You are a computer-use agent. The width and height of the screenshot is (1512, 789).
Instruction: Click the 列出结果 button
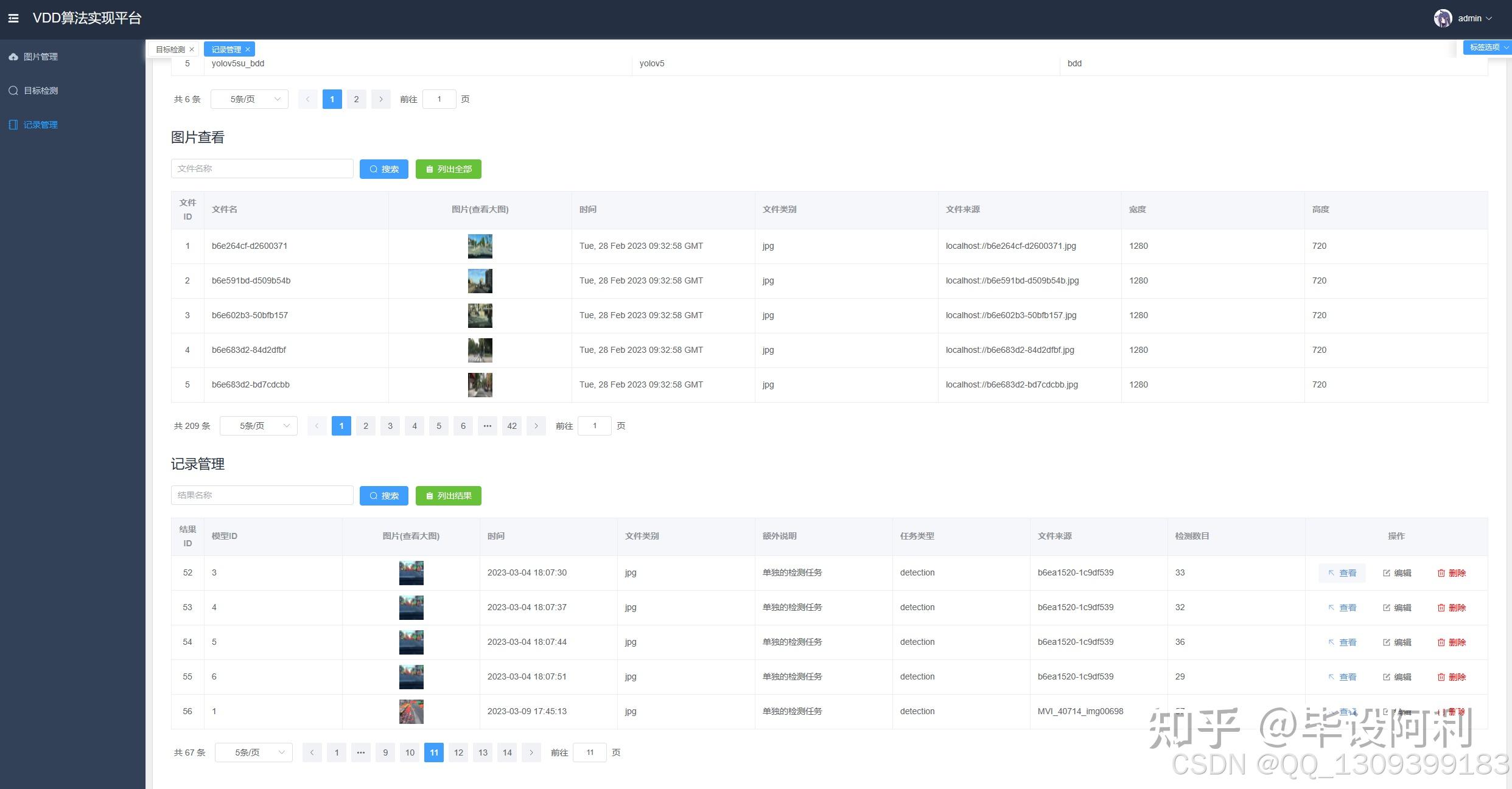click(448, 496)
